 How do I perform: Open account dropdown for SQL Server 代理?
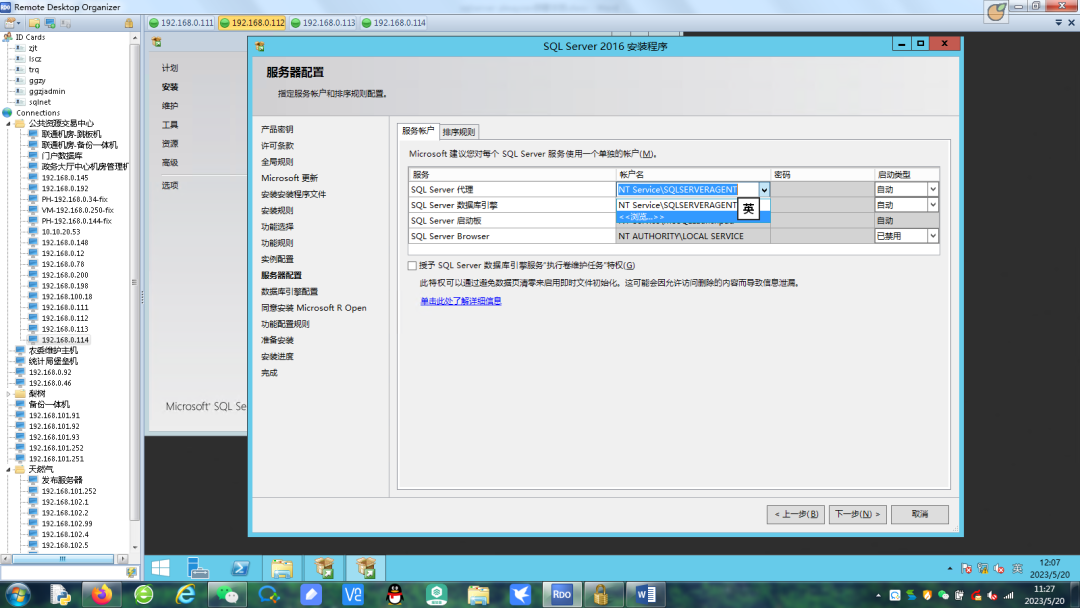click(764, 189)
